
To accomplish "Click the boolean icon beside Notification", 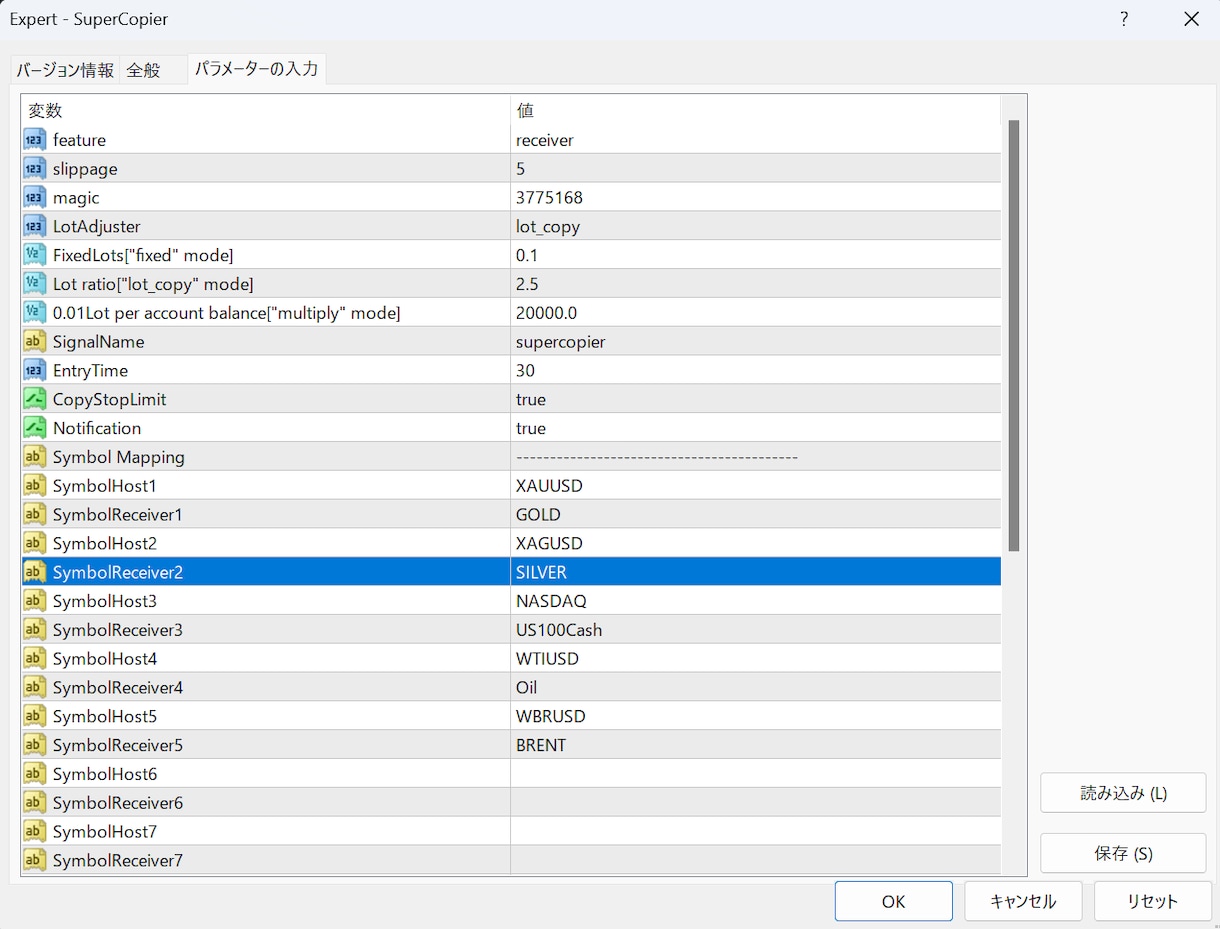I will pos(35,428).
